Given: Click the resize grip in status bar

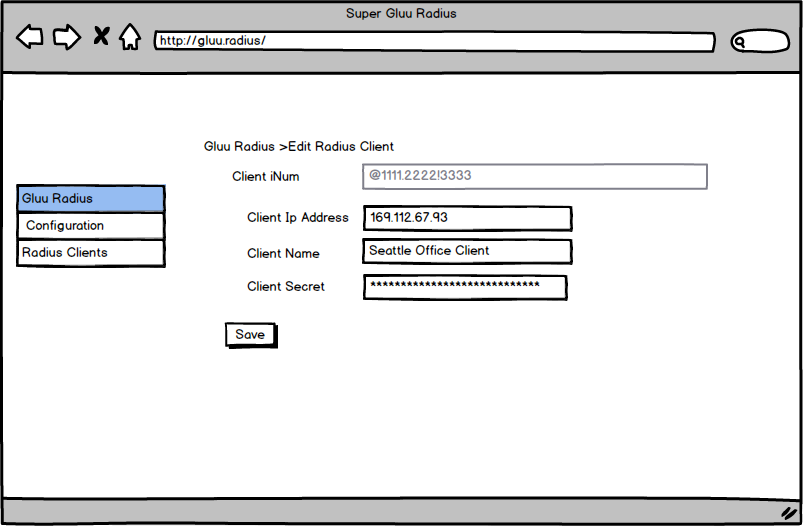Looking at the screenshot, I should tap(789, 513).
